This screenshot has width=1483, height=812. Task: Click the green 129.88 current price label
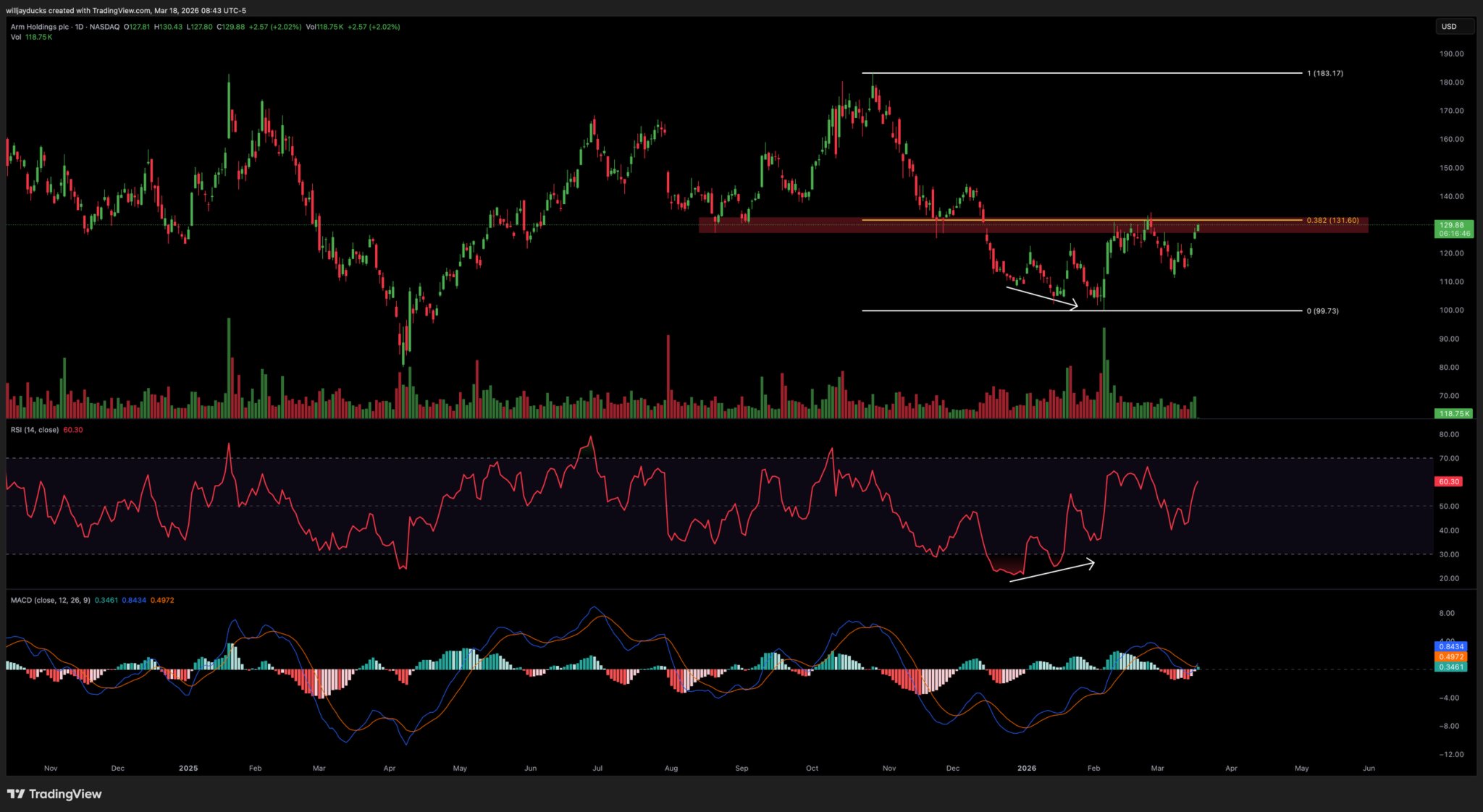click(x=1453, y=225)
